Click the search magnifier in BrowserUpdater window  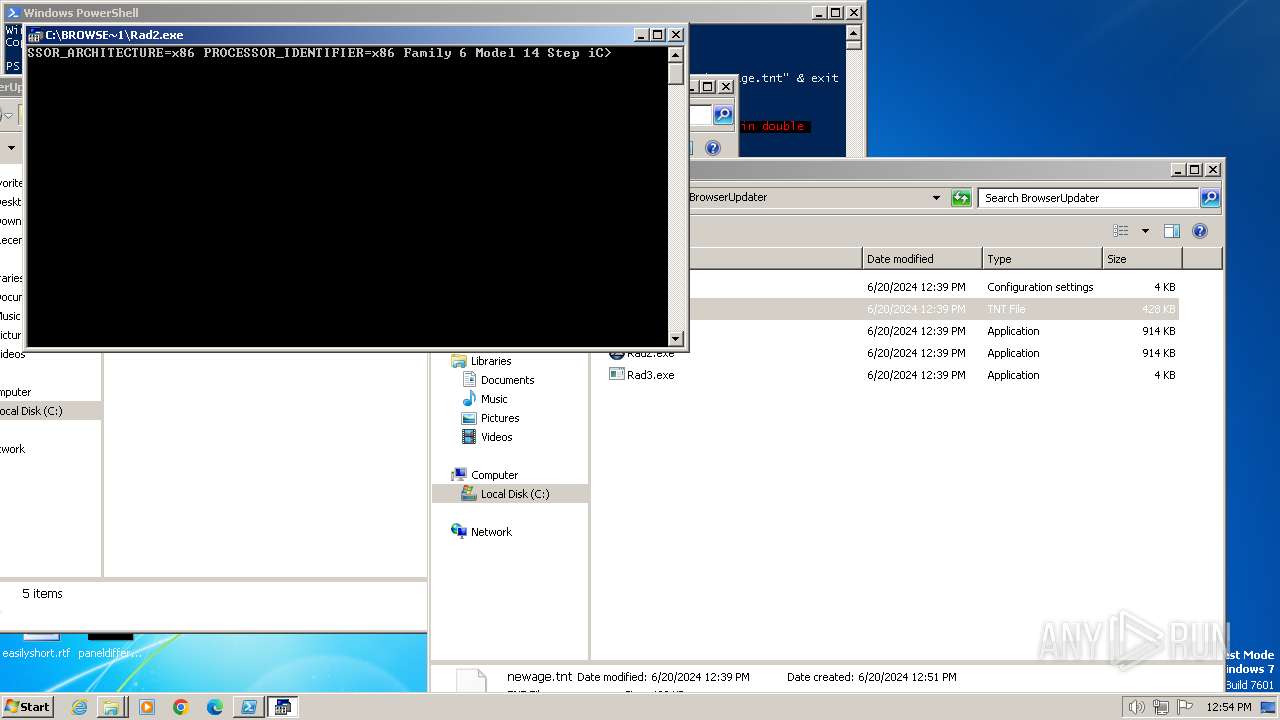[x=1210, y=198]
